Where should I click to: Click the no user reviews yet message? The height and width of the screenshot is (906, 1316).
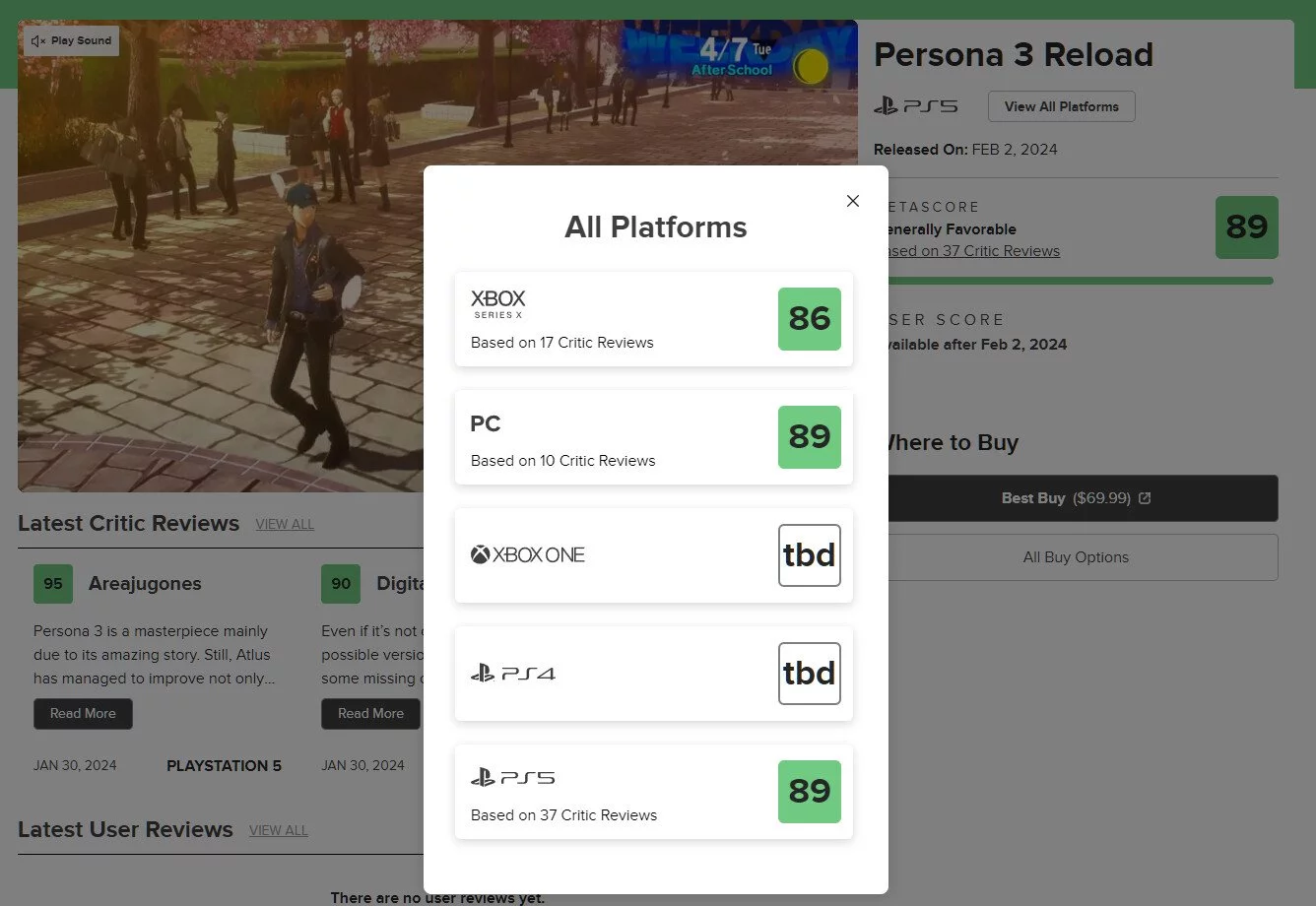pyautogui.click(x=437, y=897)
